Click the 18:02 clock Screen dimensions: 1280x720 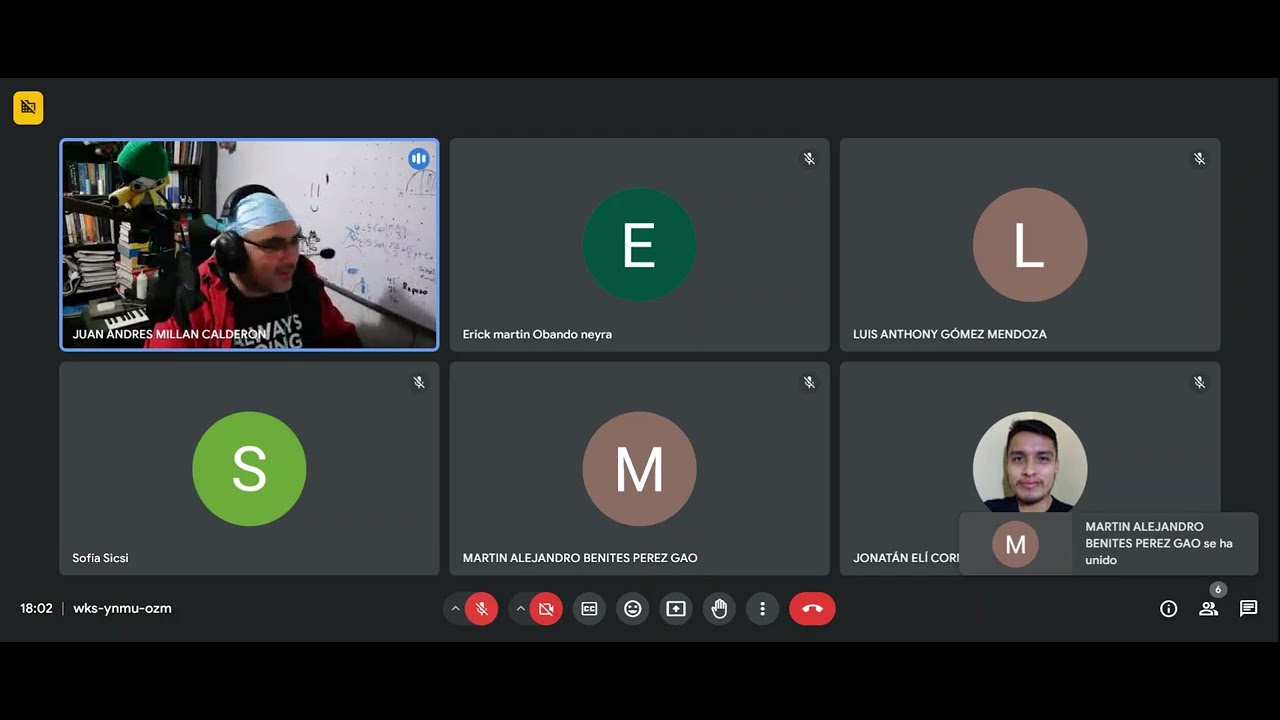click(36, 608)
